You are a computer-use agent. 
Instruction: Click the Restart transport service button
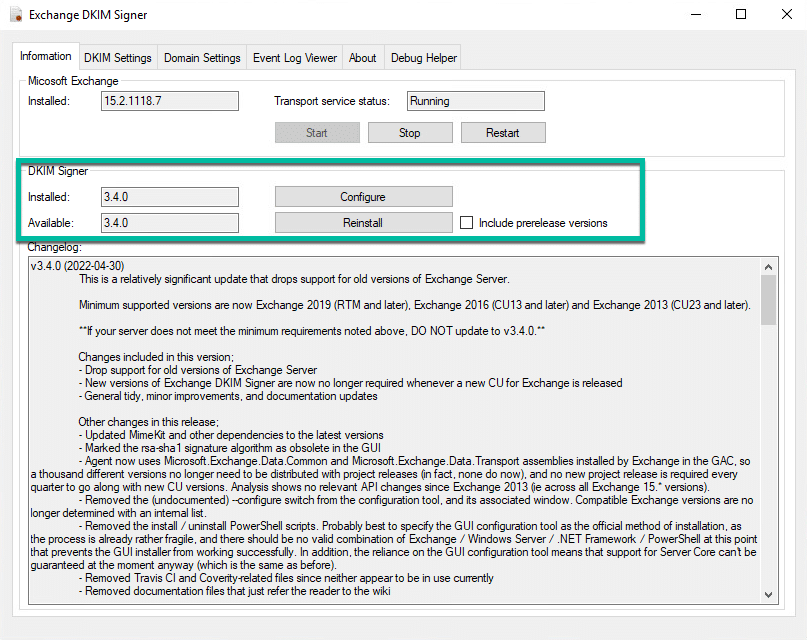[x=503, y=133]
